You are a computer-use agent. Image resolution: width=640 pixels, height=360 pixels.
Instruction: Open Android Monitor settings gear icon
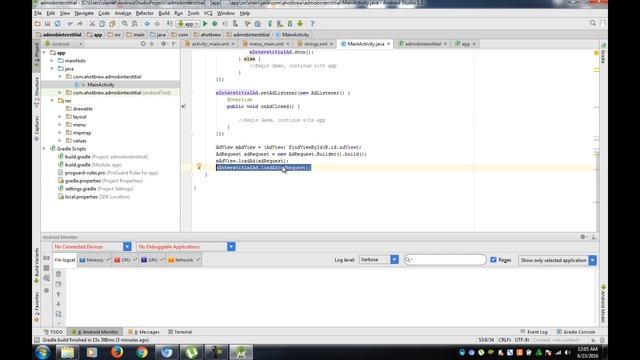pos(583,237)
